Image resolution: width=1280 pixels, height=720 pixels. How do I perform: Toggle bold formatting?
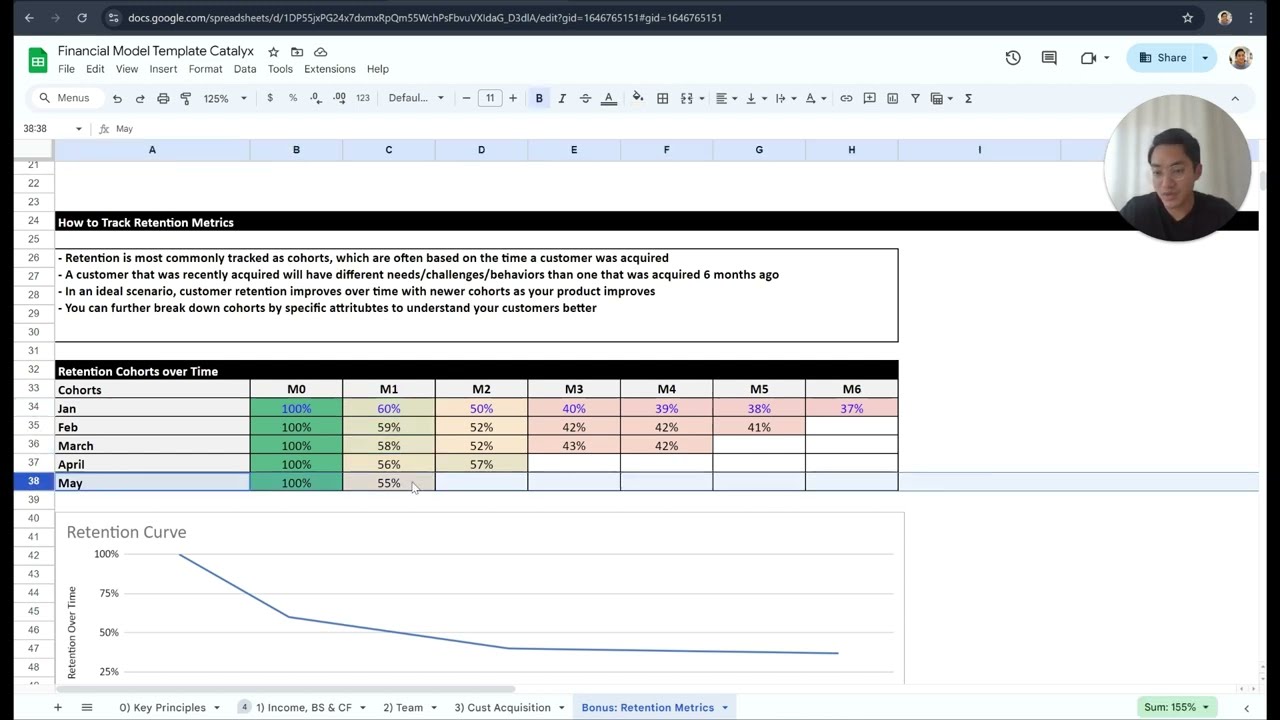tap(539, 98)
